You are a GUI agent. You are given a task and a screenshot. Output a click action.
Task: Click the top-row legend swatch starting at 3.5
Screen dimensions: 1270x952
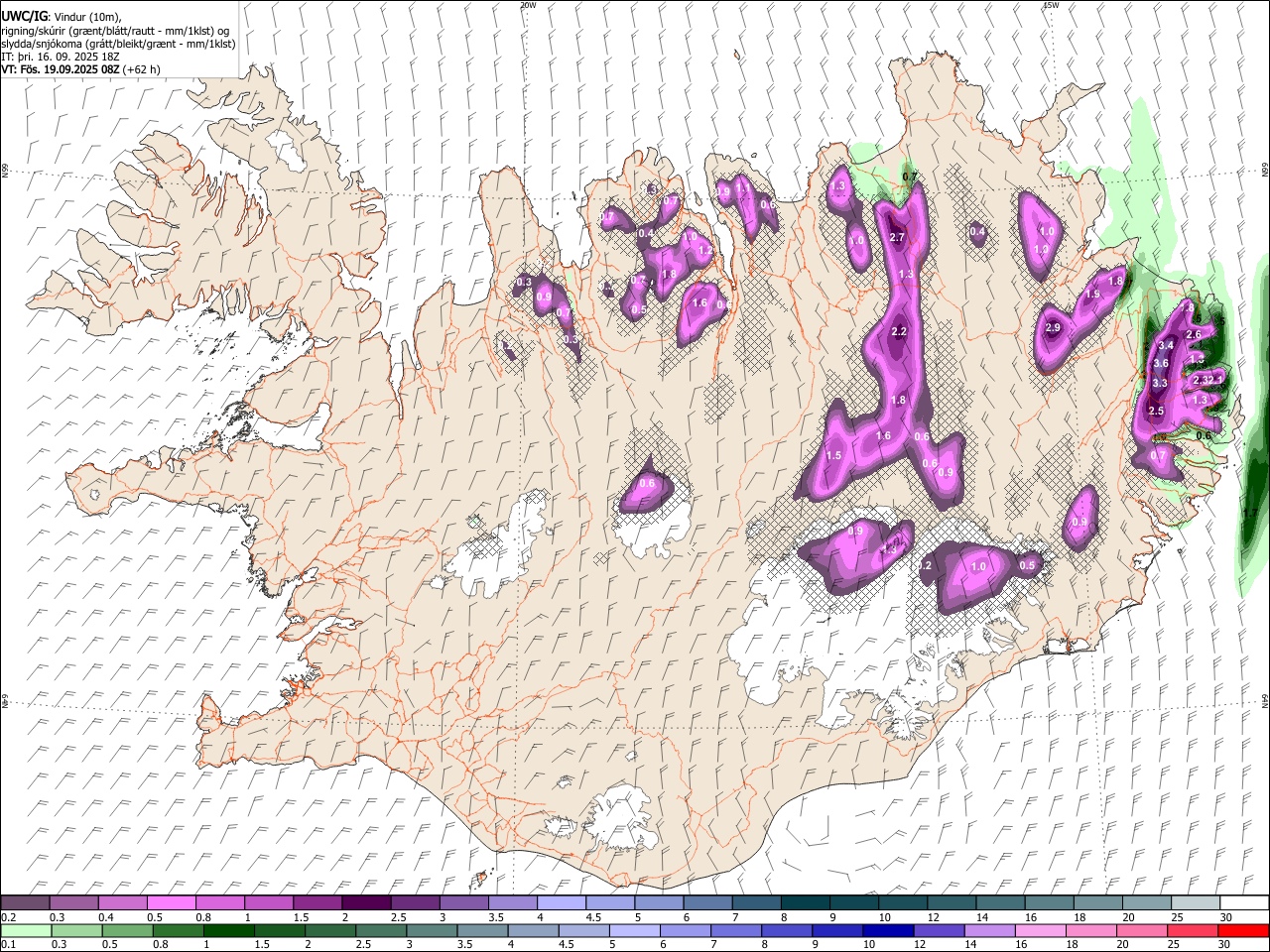(513, 903)
